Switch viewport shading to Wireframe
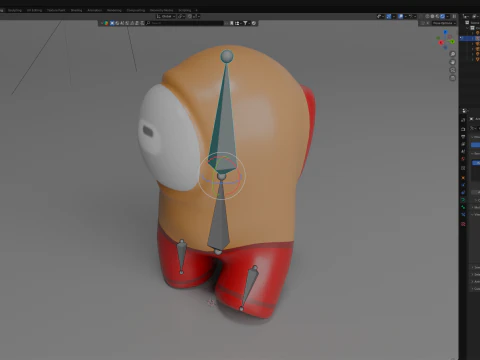This screenshot has width=480, height=360. 428,16
